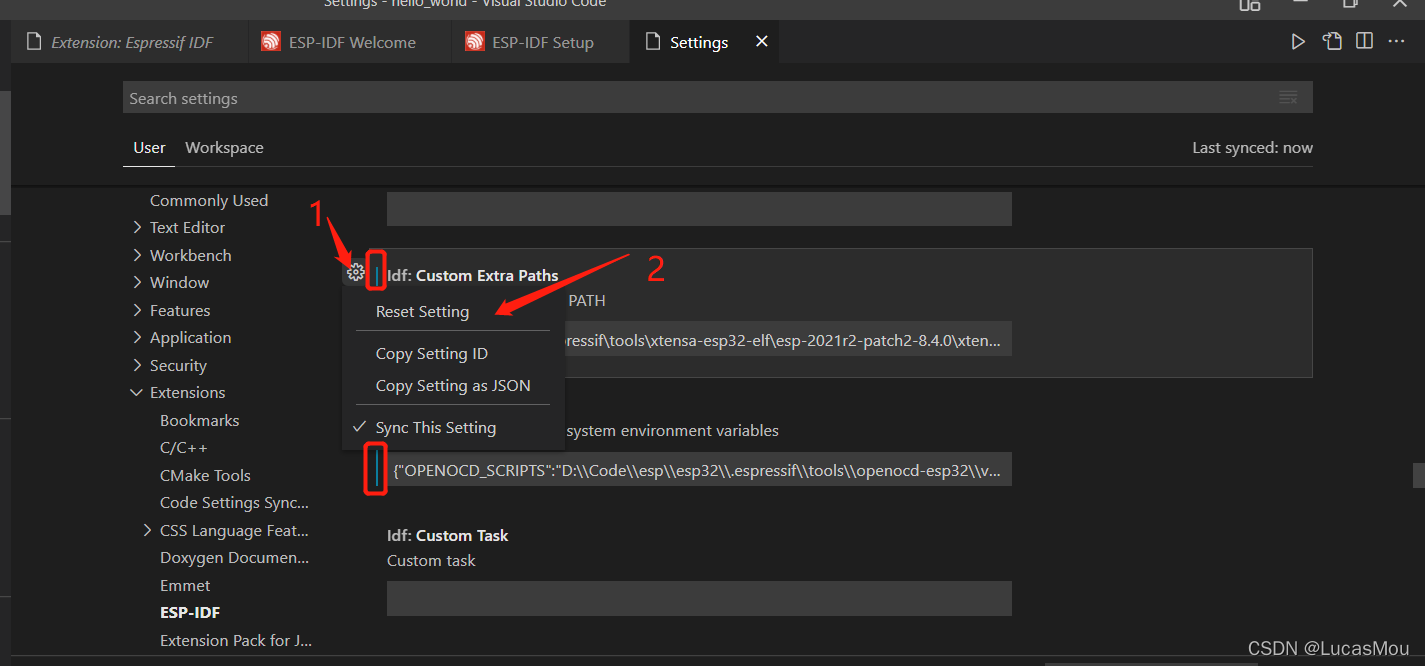The height and width of the screenshot is (666, 1425).
Task: Expand Workbench category
Action: coord(137,256)
